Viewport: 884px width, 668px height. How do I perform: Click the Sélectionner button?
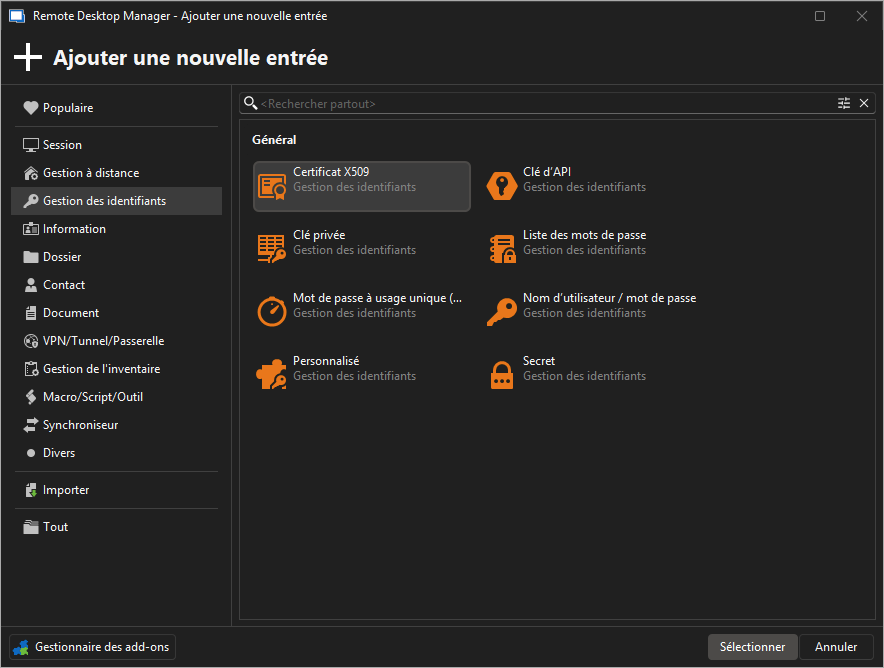click(752, 647)
